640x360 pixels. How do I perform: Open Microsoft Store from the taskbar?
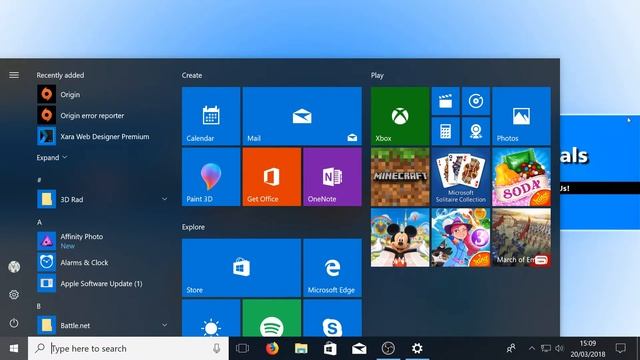pos(330,349)
